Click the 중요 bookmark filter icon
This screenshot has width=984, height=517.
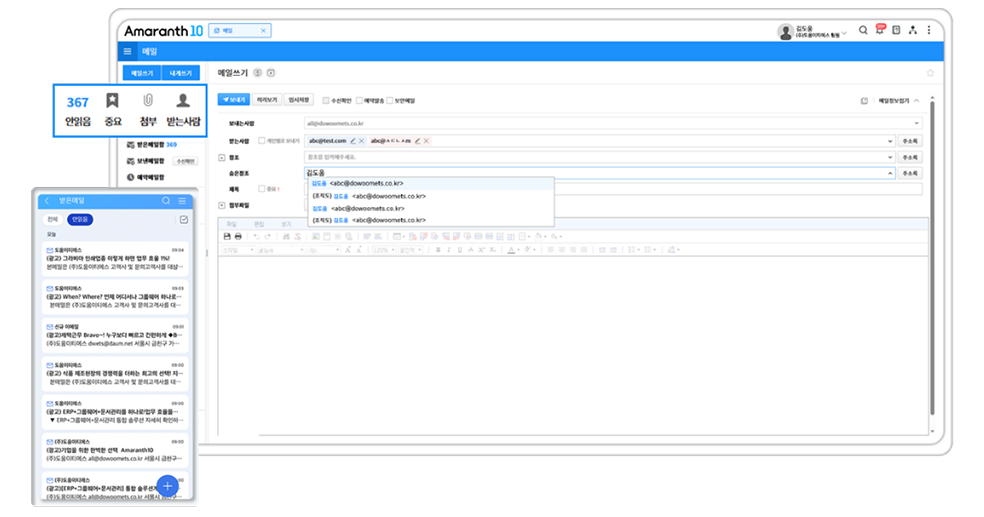click(x=112, y=100)
